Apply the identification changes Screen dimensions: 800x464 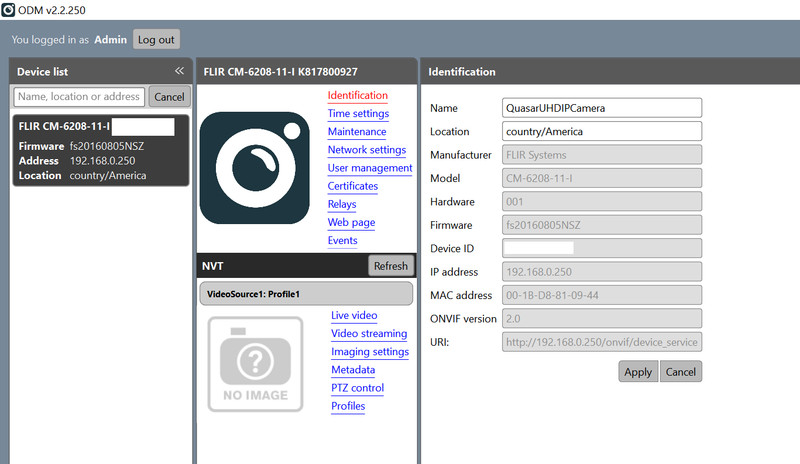[x=638, y=372]
